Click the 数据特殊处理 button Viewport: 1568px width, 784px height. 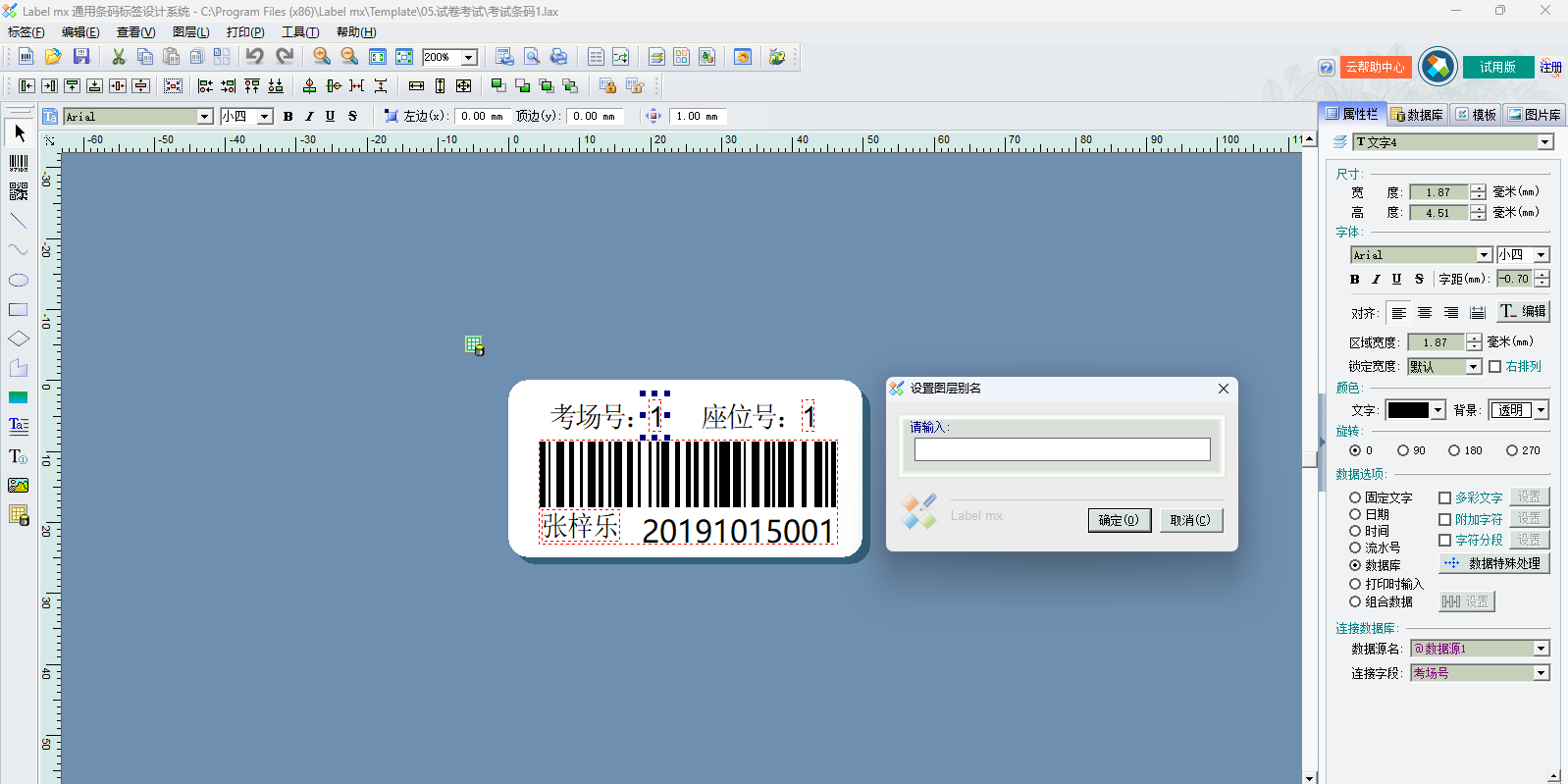(x=1494, y=563)
